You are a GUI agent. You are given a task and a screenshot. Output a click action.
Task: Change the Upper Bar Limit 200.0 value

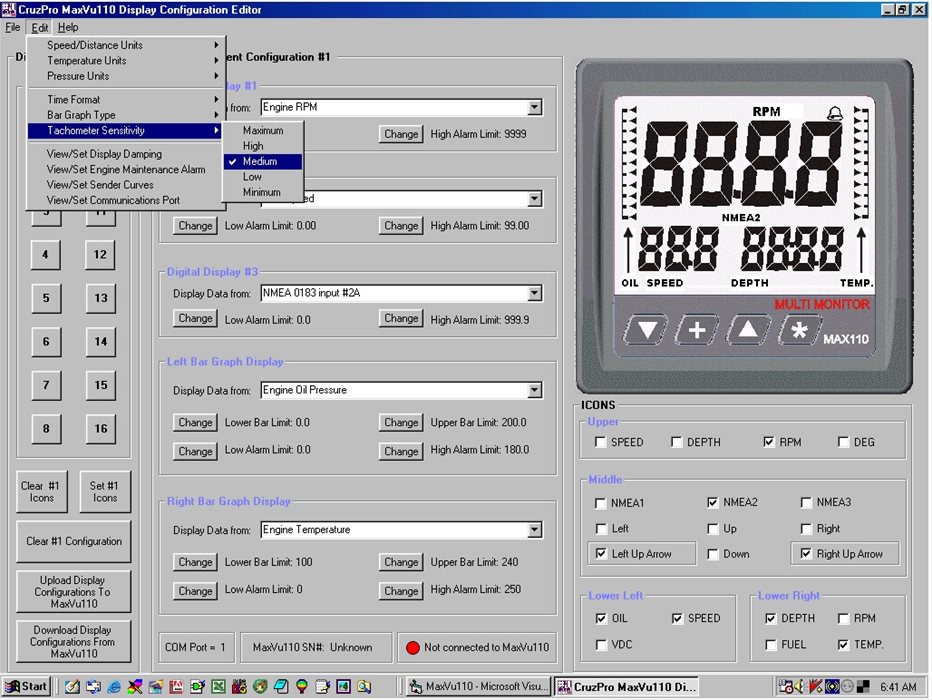coord(401,422)
